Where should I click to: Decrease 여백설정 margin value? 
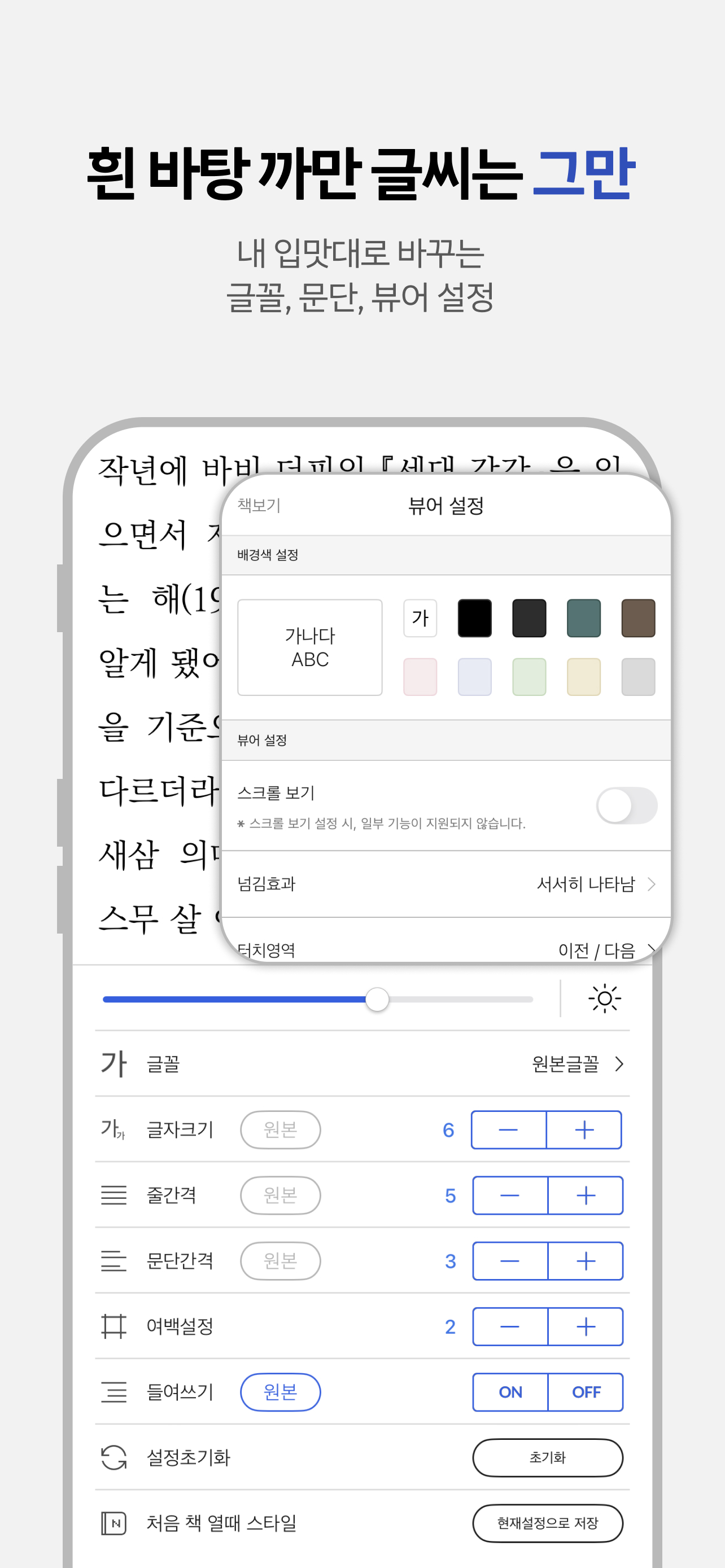coord(510,1326)
